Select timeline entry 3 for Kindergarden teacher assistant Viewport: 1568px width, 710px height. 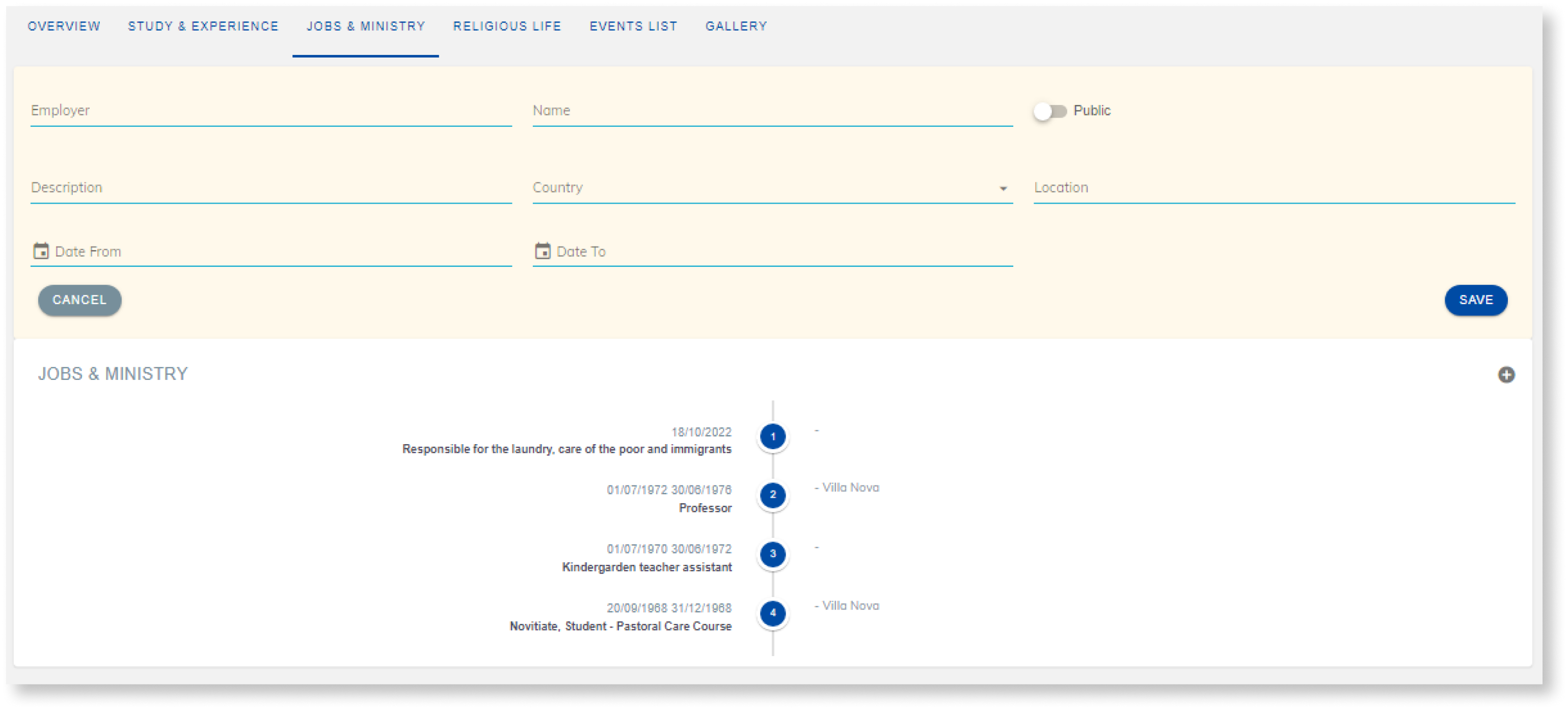point(773,554)
